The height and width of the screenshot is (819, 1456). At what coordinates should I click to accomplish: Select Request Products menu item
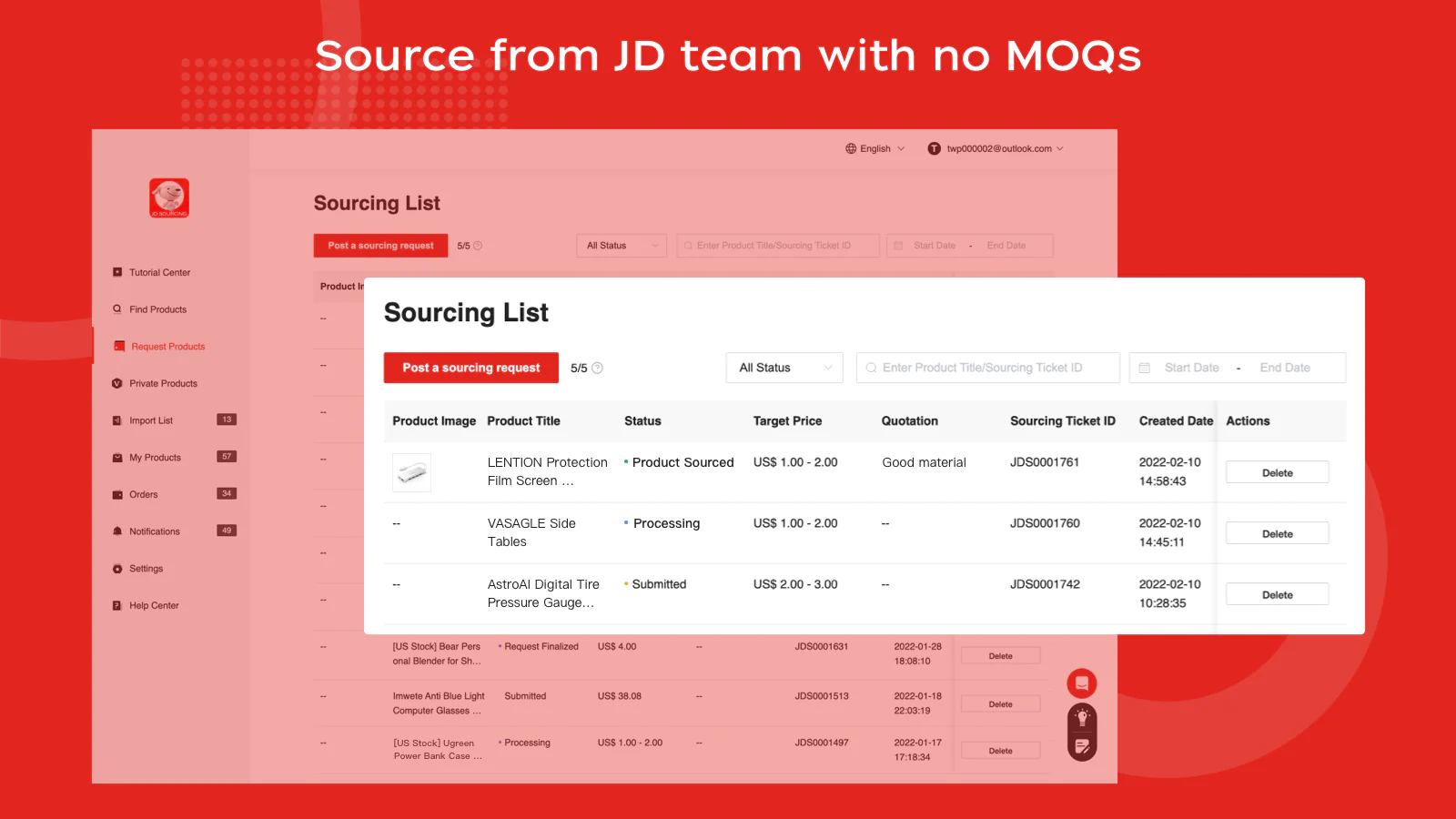(x=167, y=347)
